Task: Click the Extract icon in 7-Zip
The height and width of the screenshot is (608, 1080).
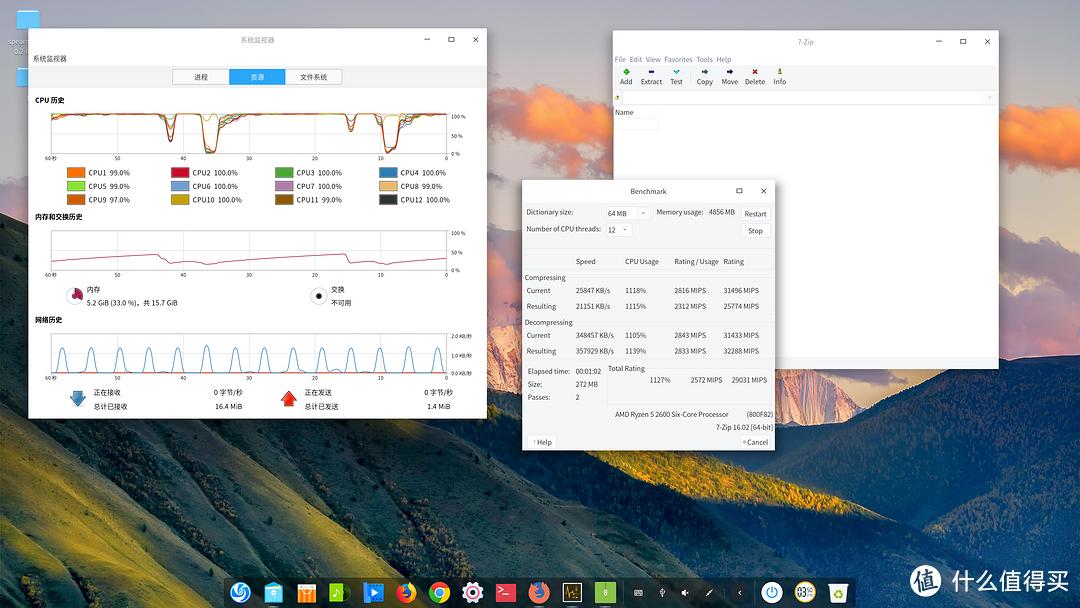Action: click(x=651, y=75)
